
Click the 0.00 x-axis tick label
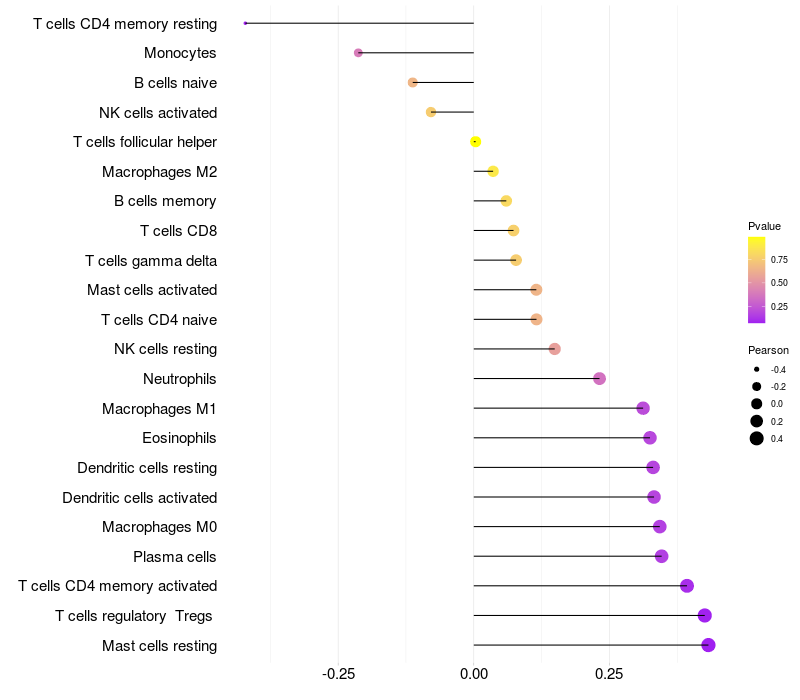click(473, 674)
